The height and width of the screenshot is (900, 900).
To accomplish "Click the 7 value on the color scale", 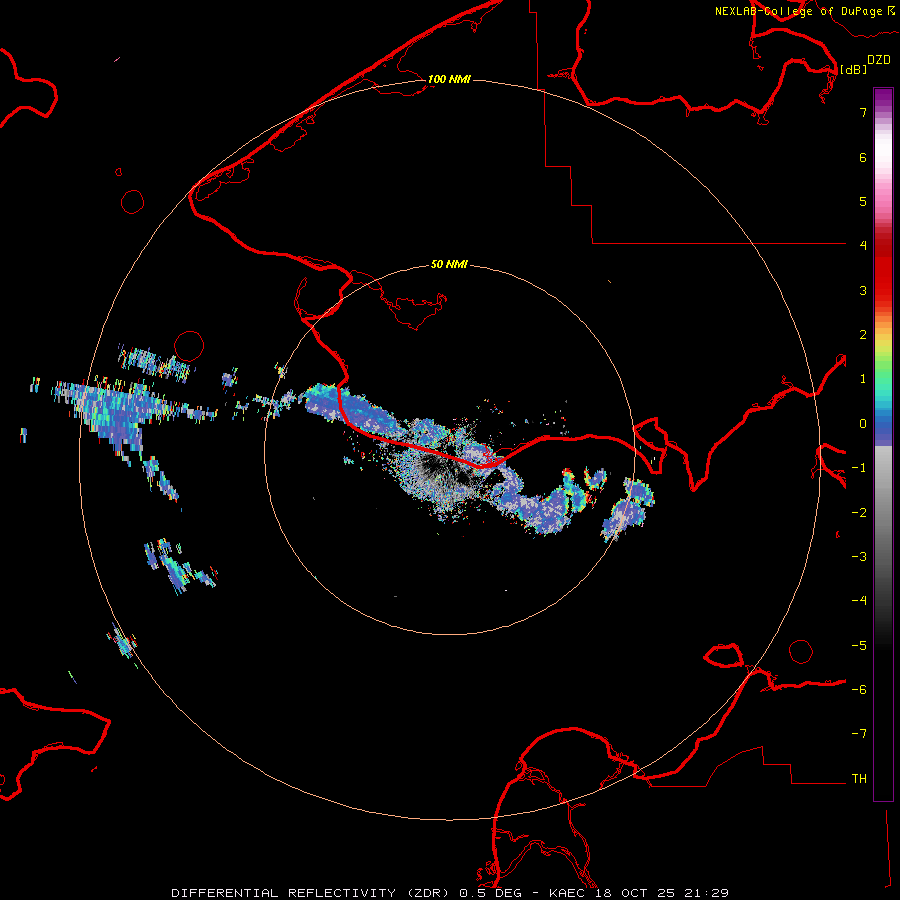I will coord(863,112).
